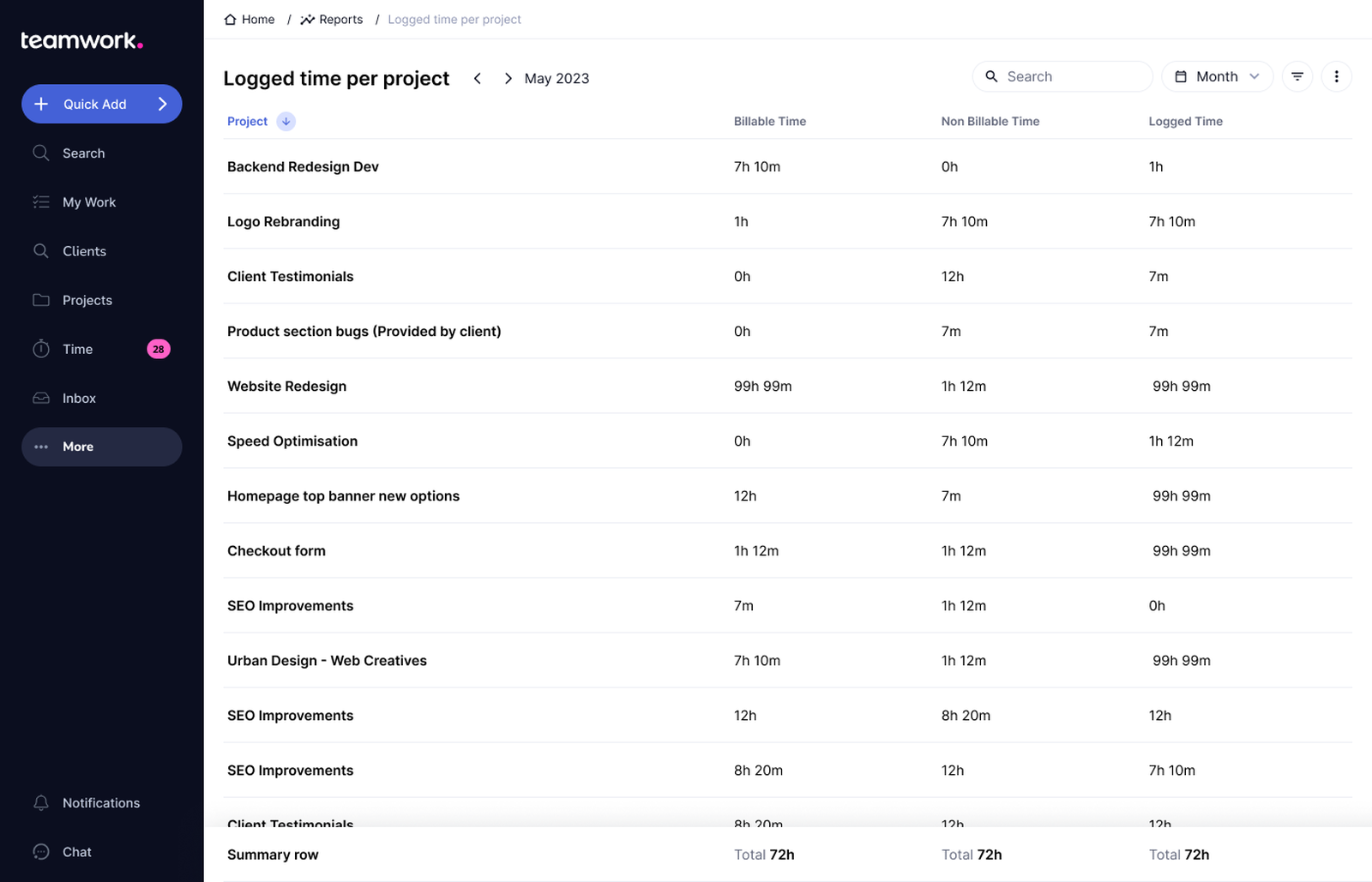This screenshot has height=882, width=1372.
Task: Go to next month arrow
Action: (x=508, y=78)
